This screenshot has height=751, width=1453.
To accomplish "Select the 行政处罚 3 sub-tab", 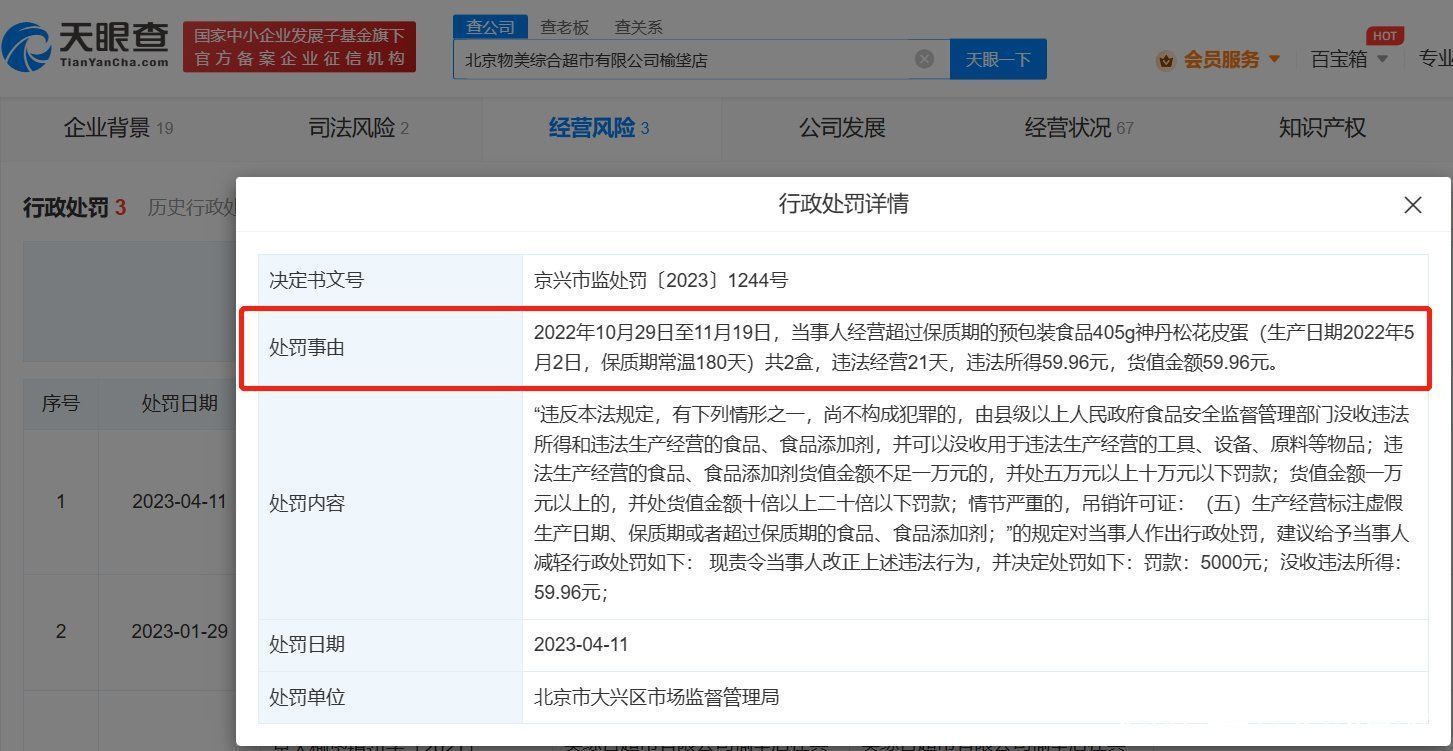I will pyautogui.click(x=74, y=208).
